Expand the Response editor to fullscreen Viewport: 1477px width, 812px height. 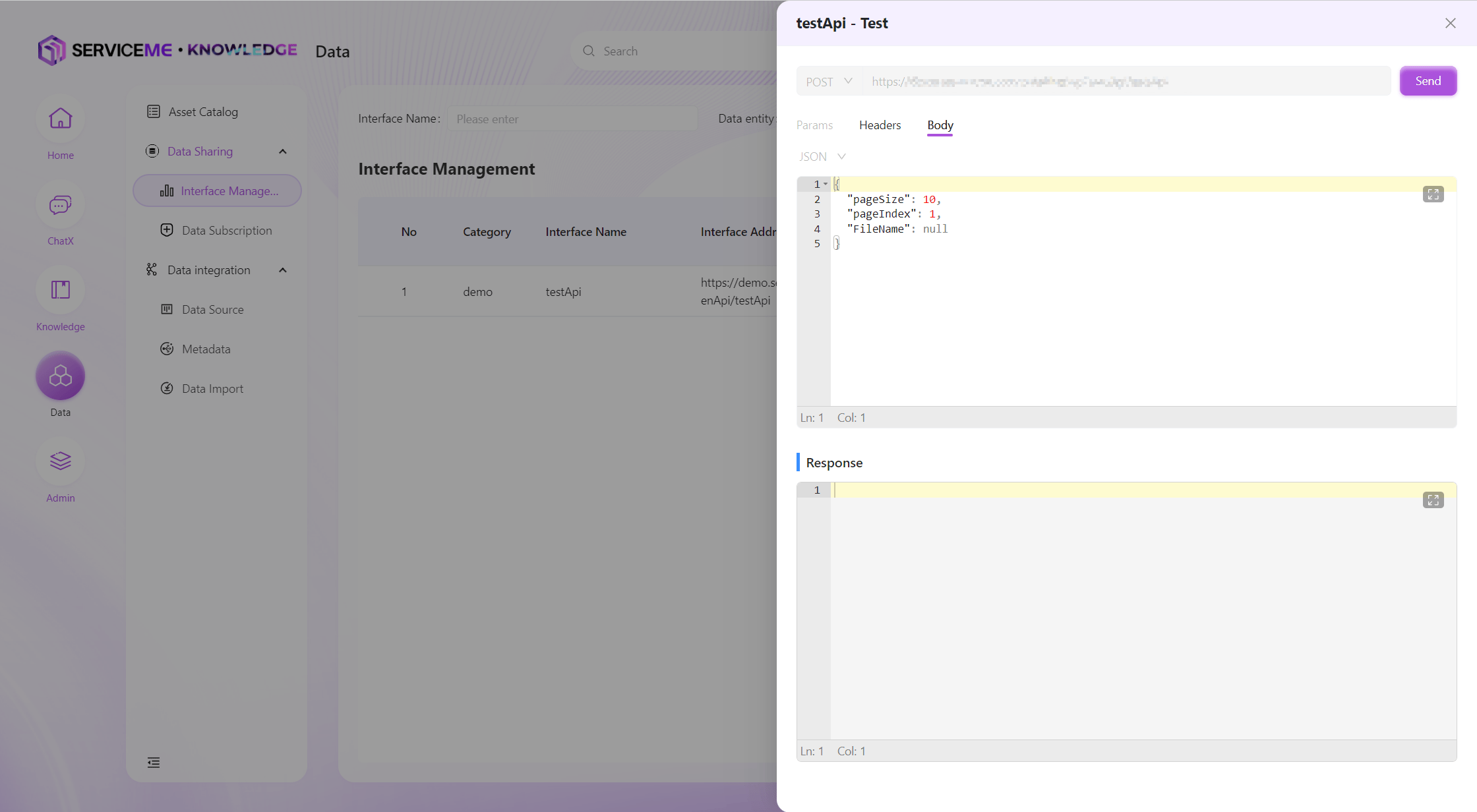pos(1433,500)
